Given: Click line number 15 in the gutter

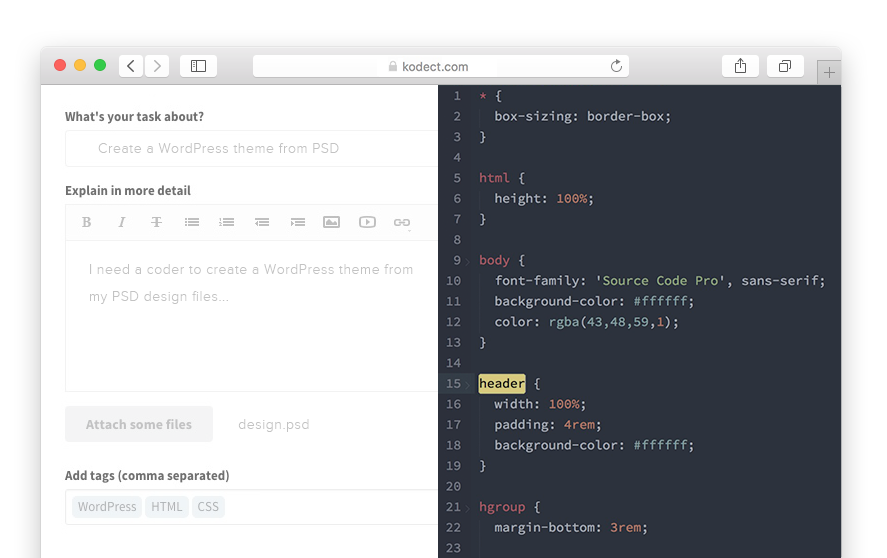Looking at the screenshot, I should [x=453, y=384].
